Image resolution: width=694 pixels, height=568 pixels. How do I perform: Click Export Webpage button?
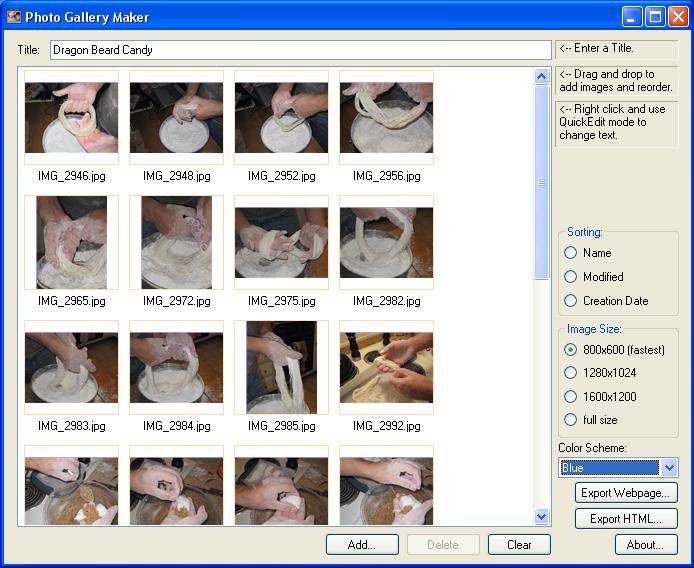[x=626, y=493]
